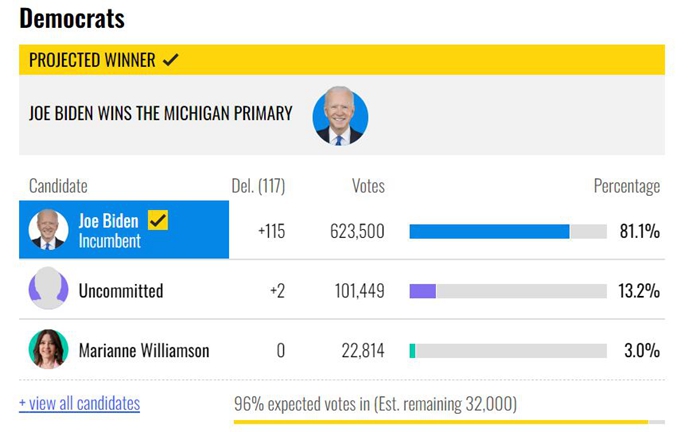Click the Votes column header

(x=368, y=186)
